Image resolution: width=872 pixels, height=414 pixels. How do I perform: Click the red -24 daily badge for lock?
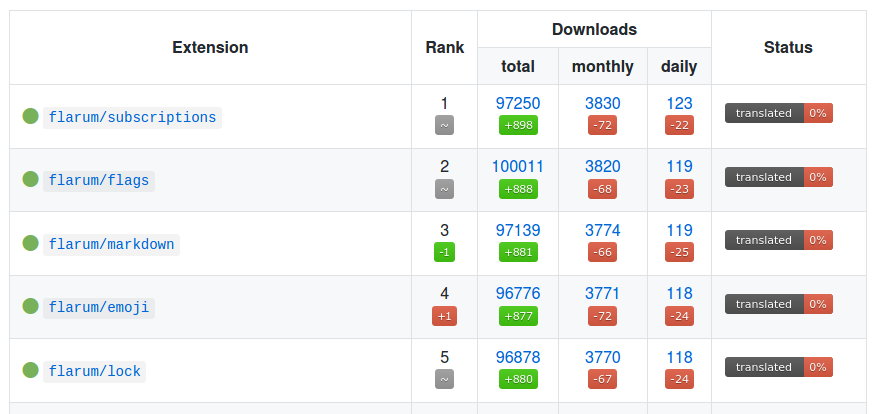[x=679, y=379]
